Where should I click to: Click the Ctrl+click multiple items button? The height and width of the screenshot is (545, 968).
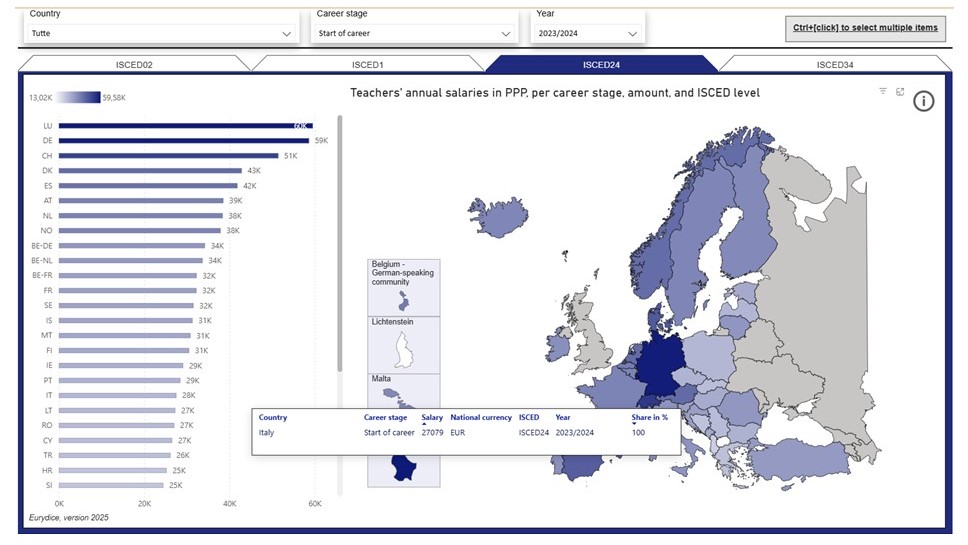click(866, 28)
